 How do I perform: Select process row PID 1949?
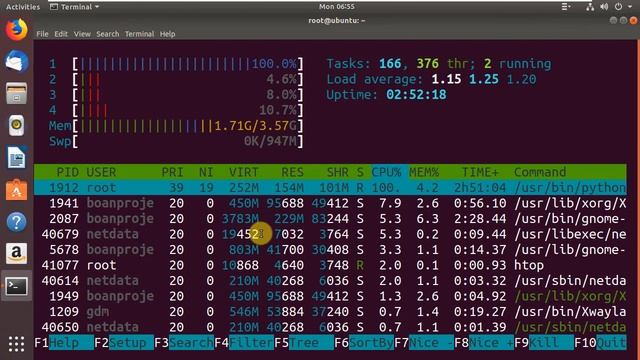tap(330, 296)
